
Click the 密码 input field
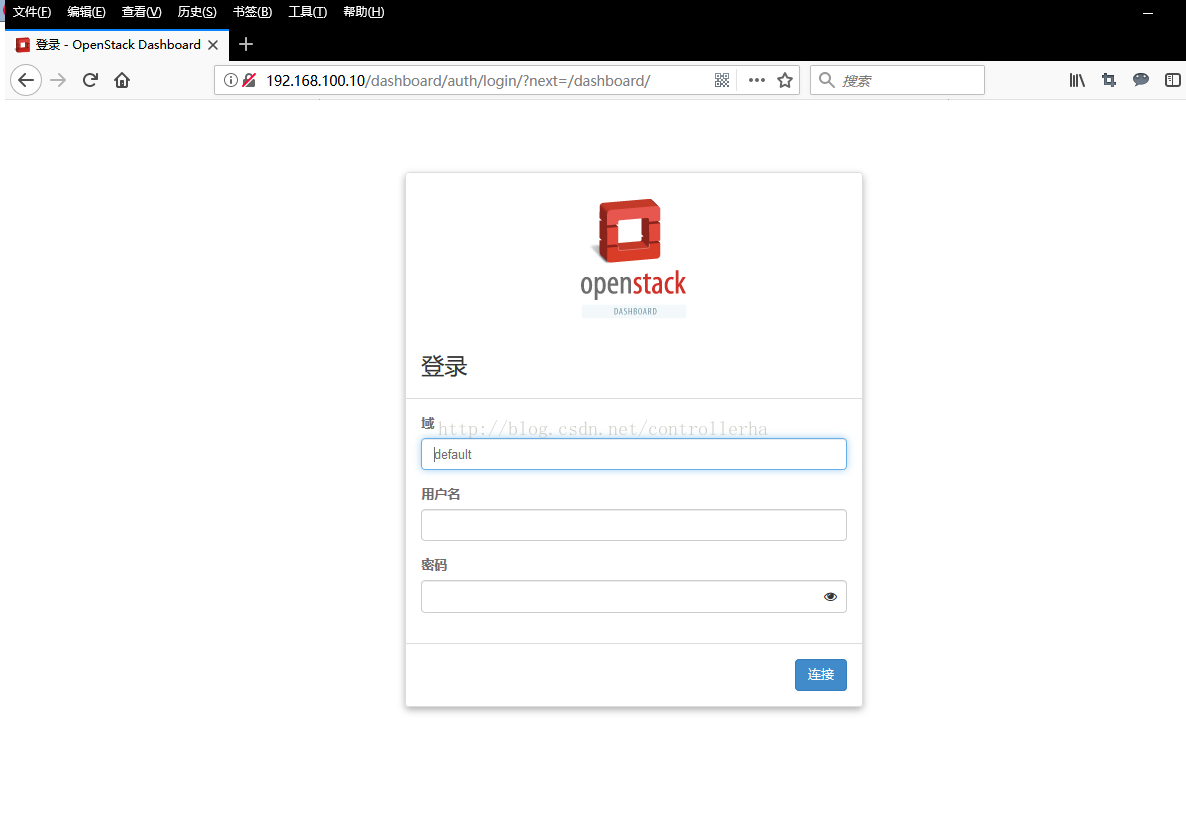[634, 597]
